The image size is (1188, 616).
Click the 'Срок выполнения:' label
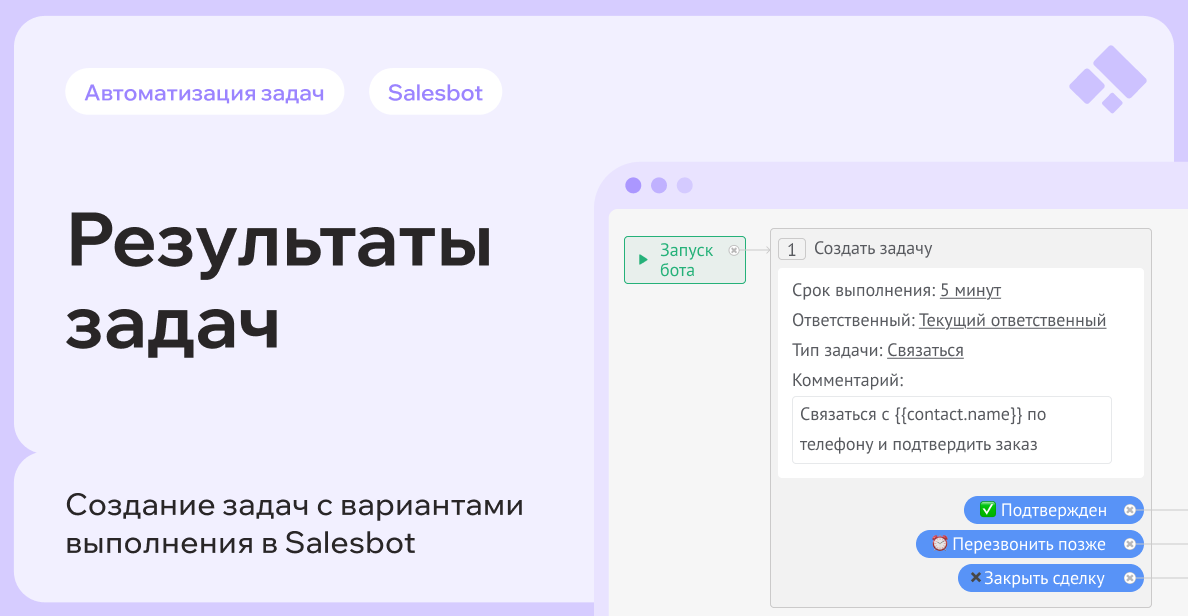tap(864, 290)
